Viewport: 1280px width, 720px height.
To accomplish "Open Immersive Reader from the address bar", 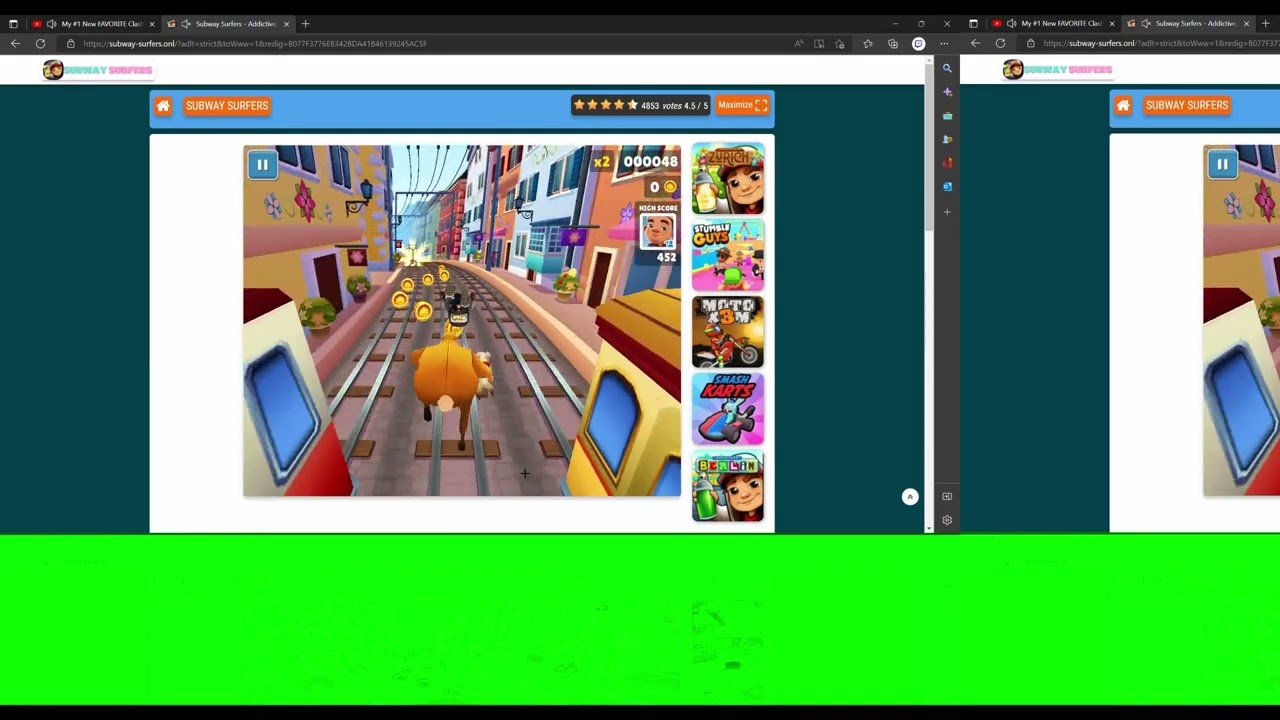I will click(x=819, y=44).
